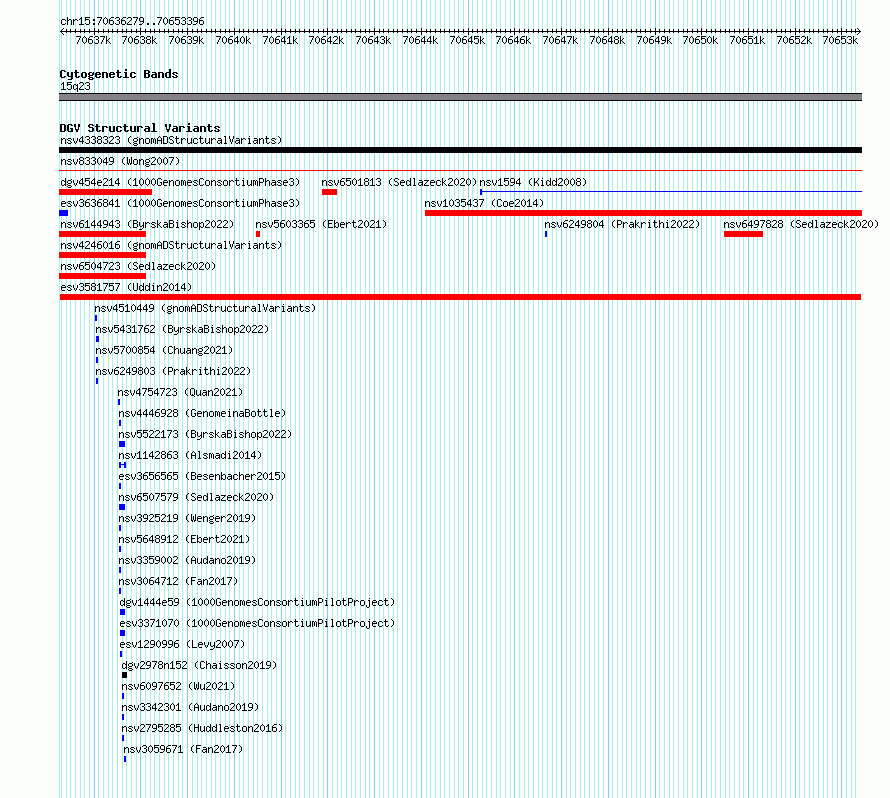Click nsv3359002 (Audano2019) label
Image resolution: width=890 pixels, height=798 pixels.
pyautogui.click(x=187, y=560)
